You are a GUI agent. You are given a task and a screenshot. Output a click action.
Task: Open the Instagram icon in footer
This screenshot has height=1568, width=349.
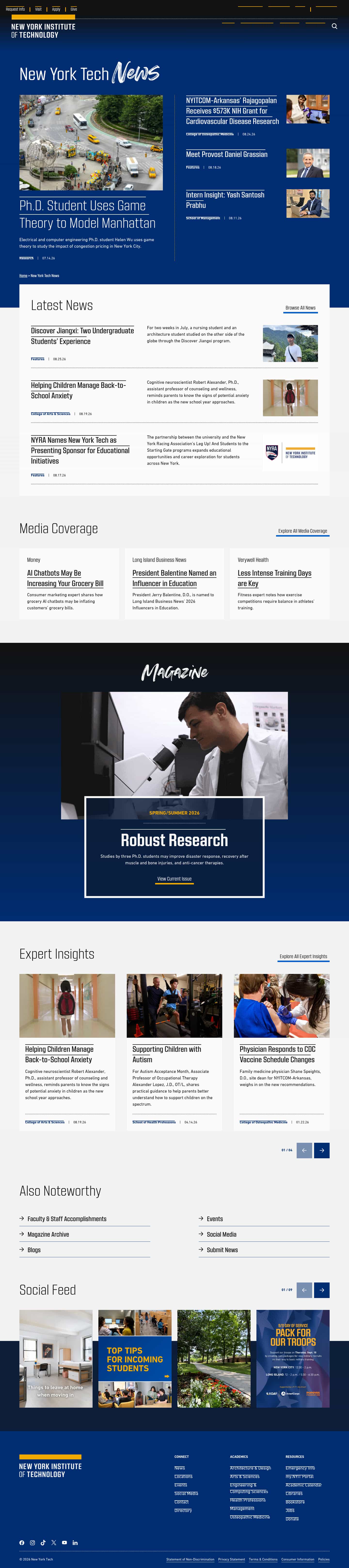tap(32, 1543)
